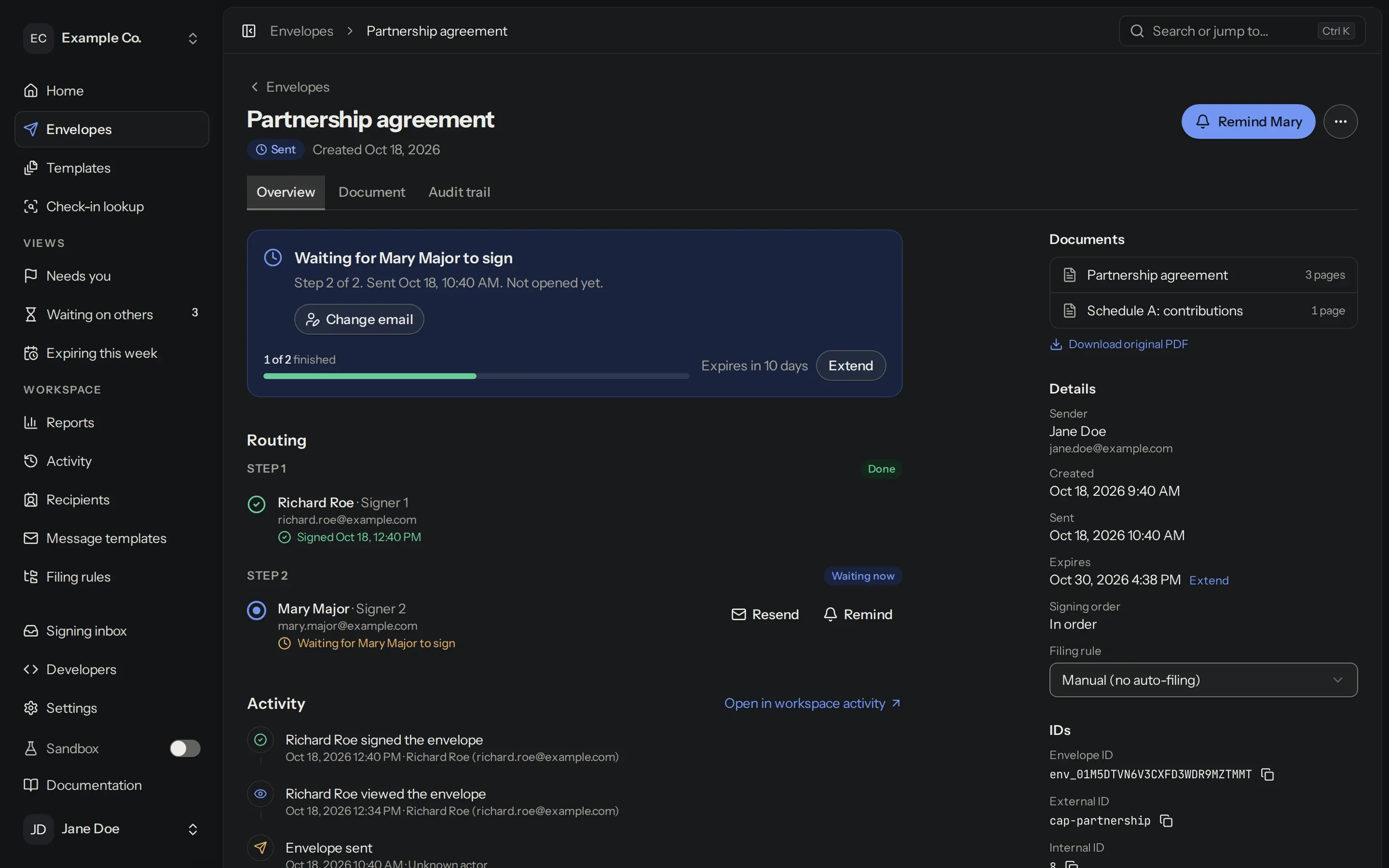Go to Templates in the sidebar

[x=111, y=168]
